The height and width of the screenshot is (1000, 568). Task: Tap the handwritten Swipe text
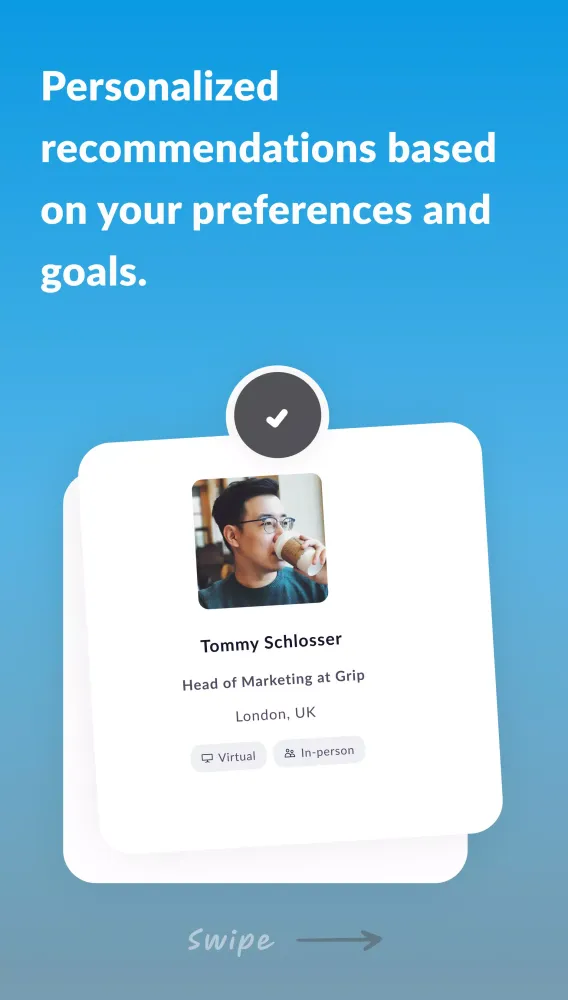tap(231, 941)
